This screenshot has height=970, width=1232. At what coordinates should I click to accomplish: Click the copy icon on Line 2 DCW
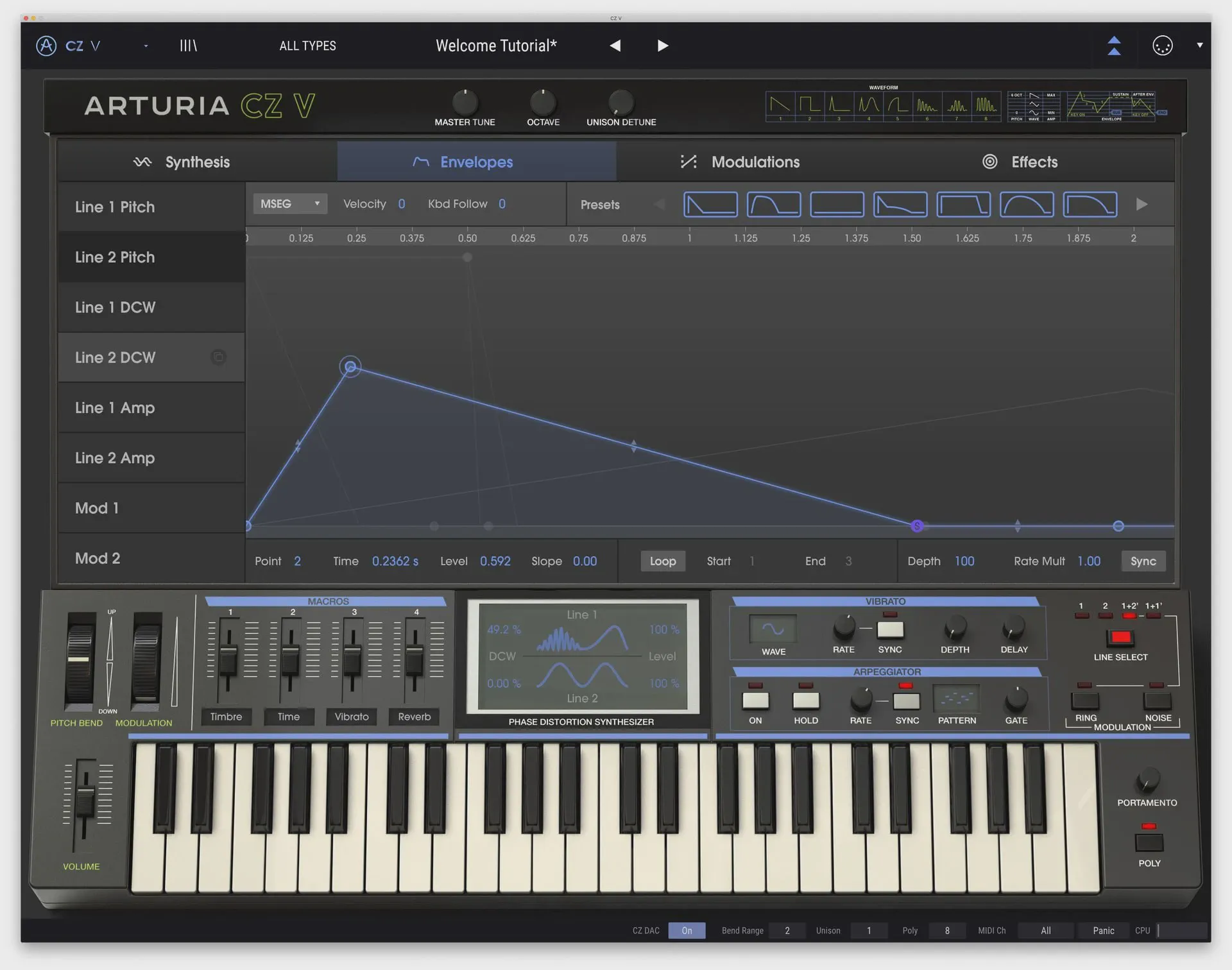pos(218,357)
